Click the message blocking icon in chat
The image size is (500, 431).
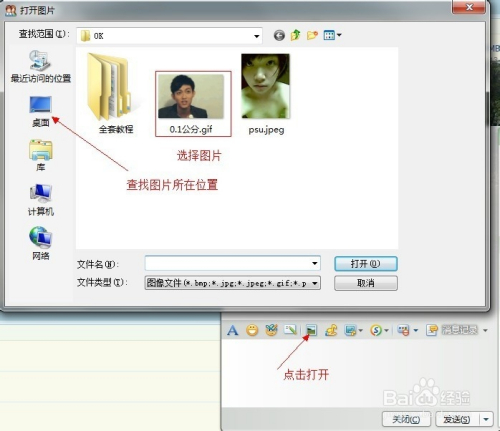click(404, 330)
